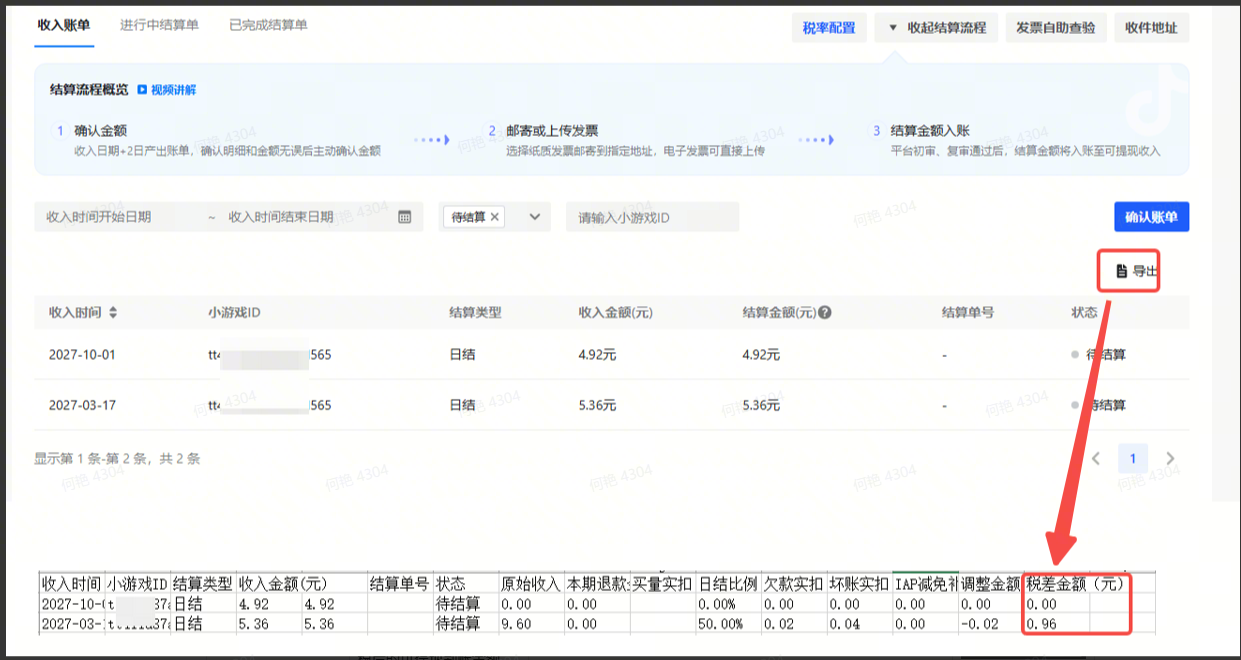This screenshot has width=1241, height=660.
Task: Switch to the 已完成结算单 tab
Action: tap(268, 25)
